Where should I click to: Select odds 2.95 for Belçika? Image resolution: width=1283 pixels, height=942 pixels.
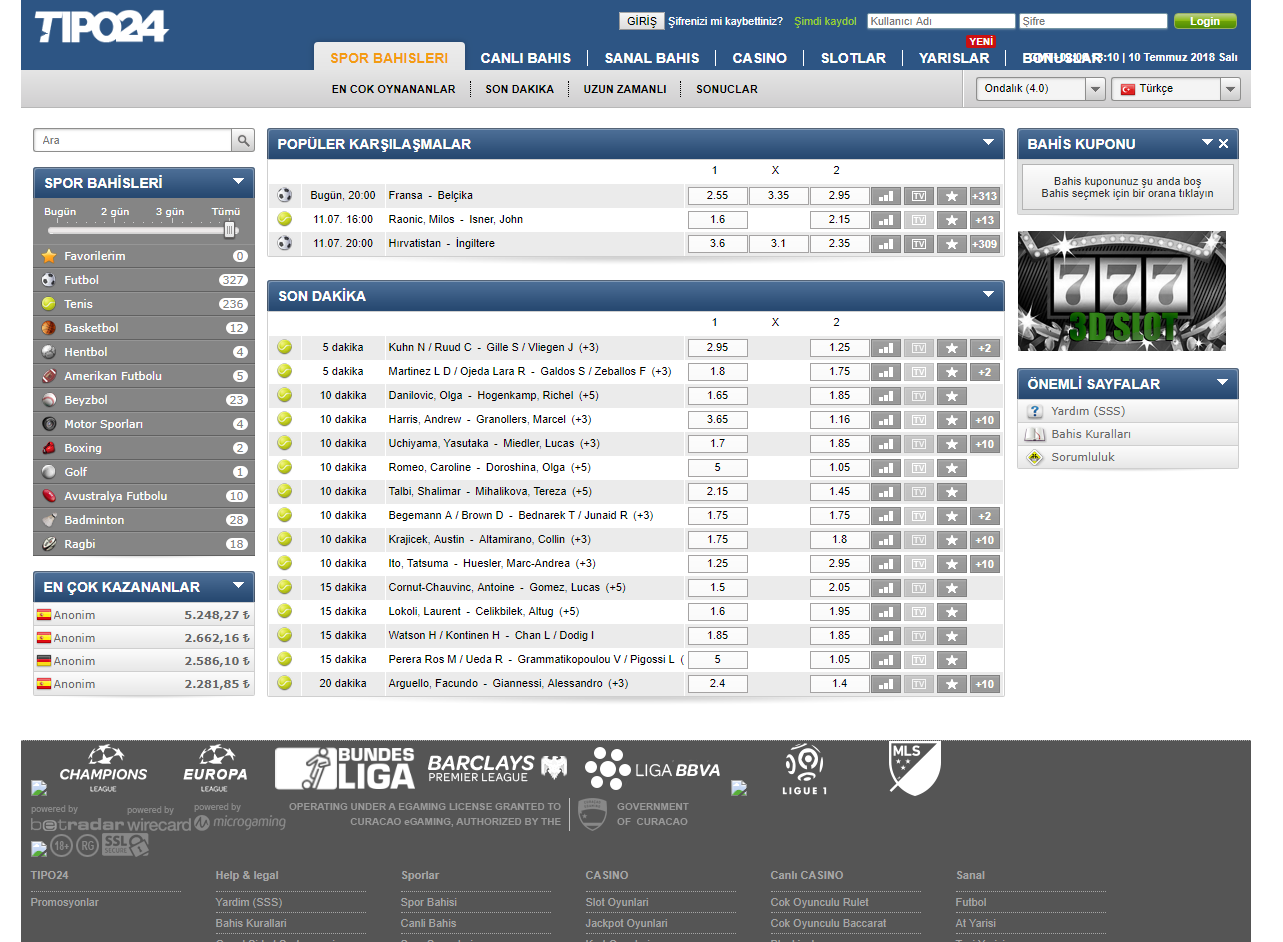tap(840, 196)
